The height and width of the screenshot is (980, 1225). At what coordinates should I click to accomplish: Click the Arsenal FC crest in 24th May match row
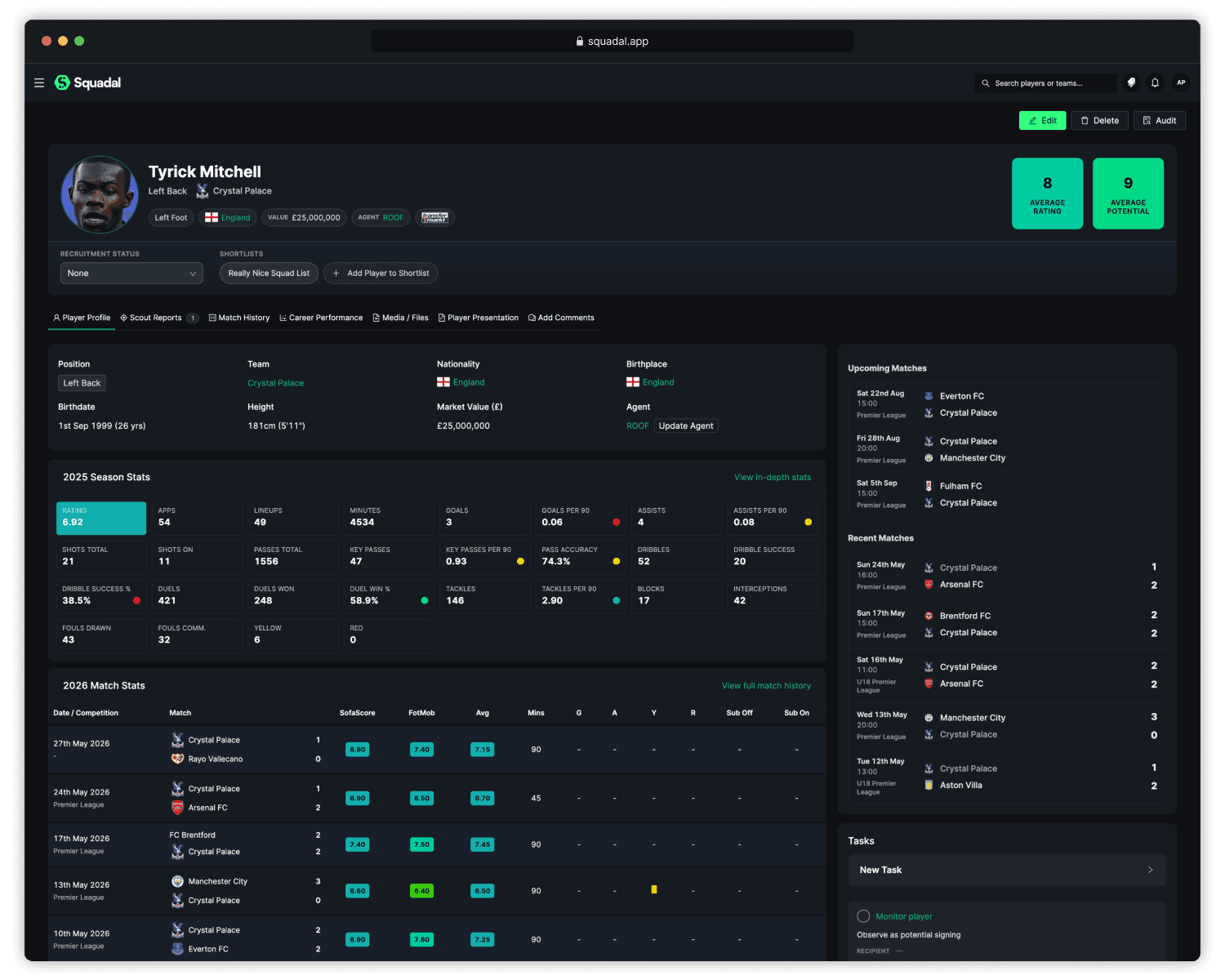pyautogui.click(x=177, y=808)
